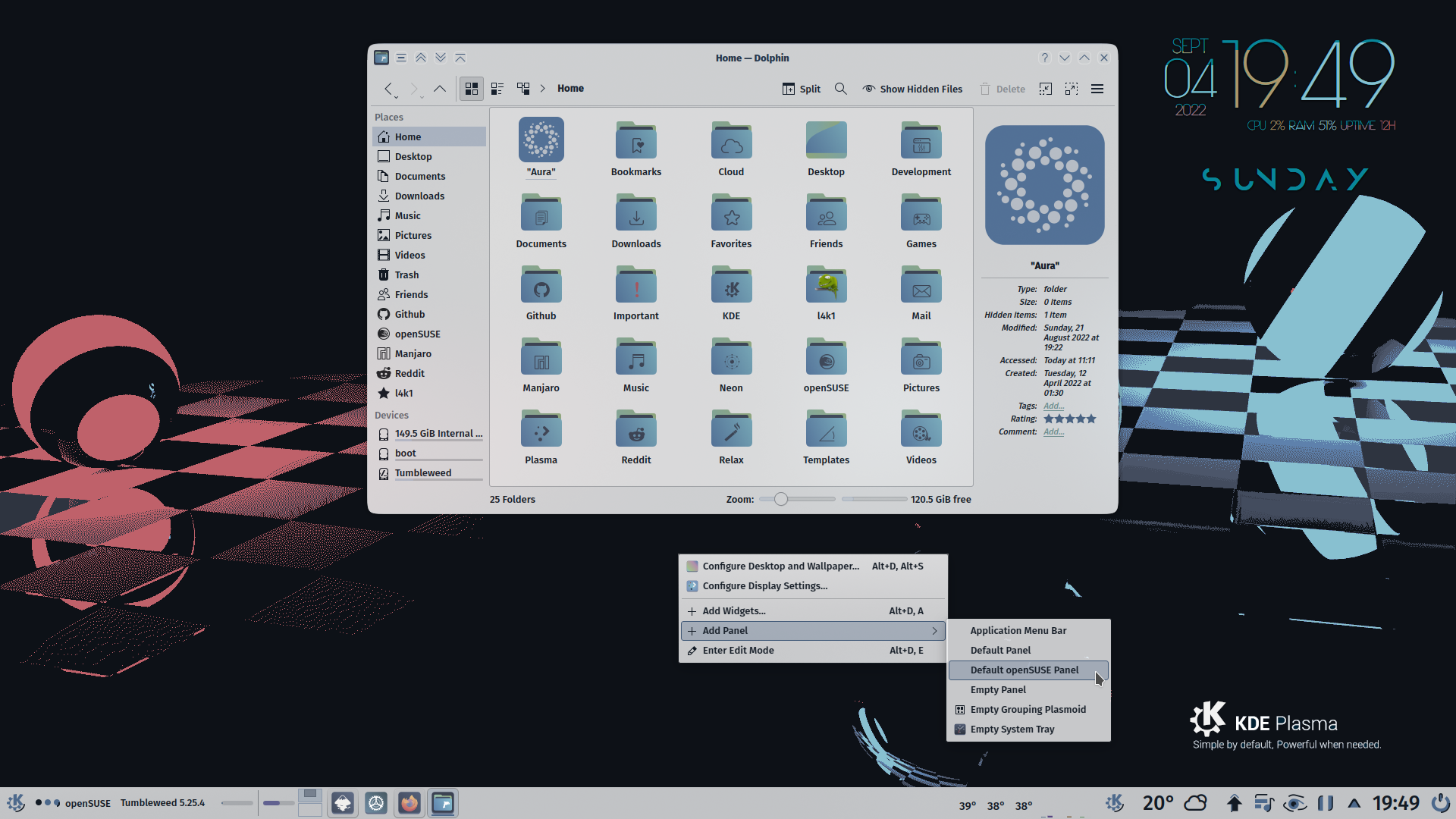Go back with the Back arrow
The width and height of the screenshot is (1456, 819).
pyautogui.click(x=388, y=89)
